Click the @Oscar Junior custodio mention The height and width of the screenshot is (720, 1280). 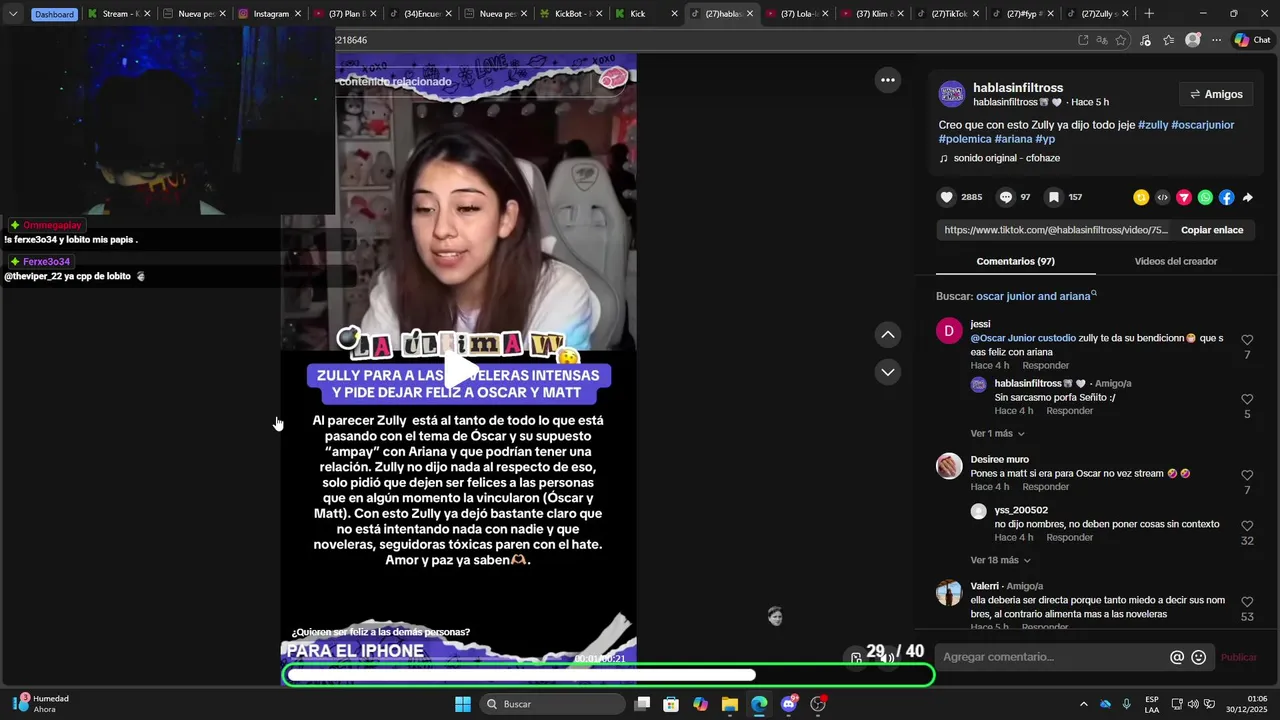tap(1023, 338)
